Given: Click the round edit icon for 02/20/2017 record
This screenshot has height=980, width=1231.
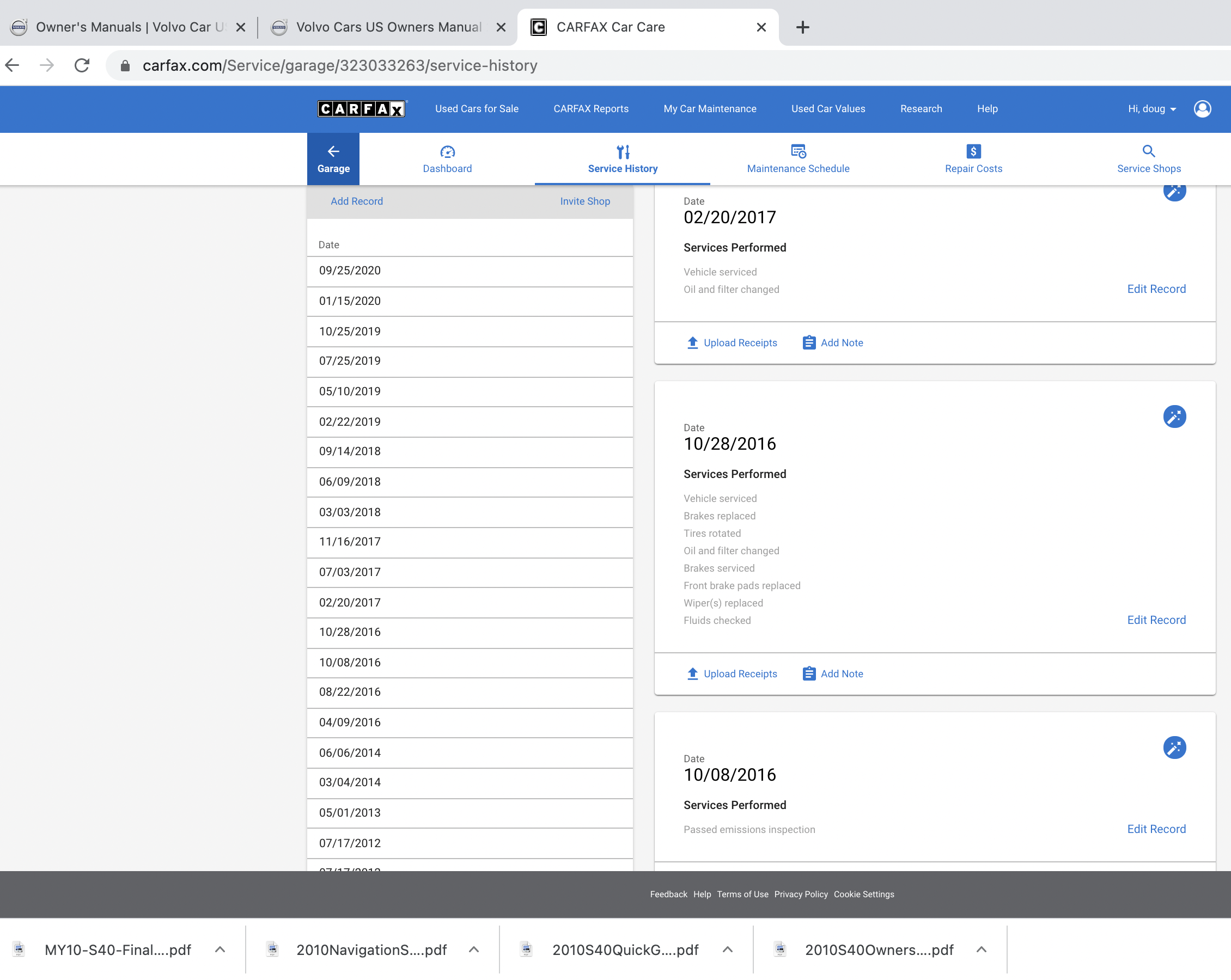Looking at the screenshot, I should pos(1174,192).
